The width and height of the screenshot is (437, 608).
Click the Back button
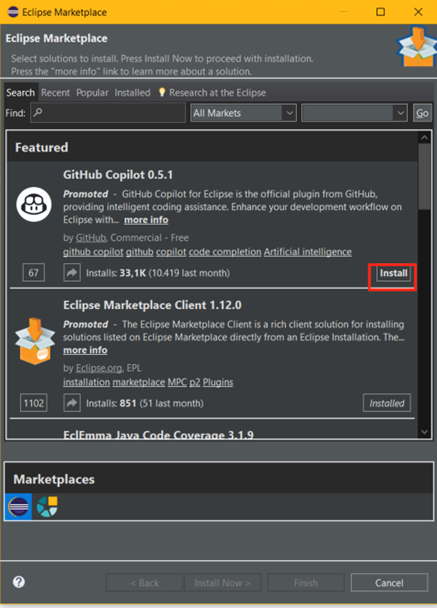click(x=144, y=583)
